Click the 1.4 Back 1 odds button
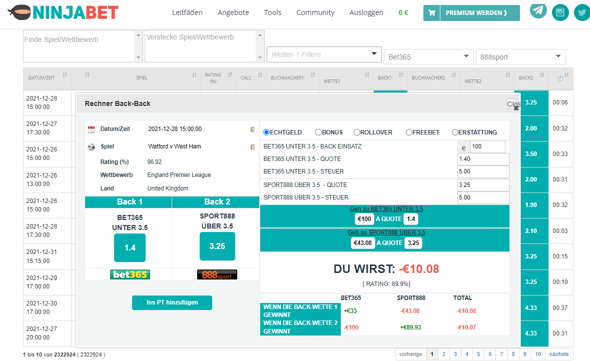The height and width of the screenshot is (361, 590). (130, 248)
